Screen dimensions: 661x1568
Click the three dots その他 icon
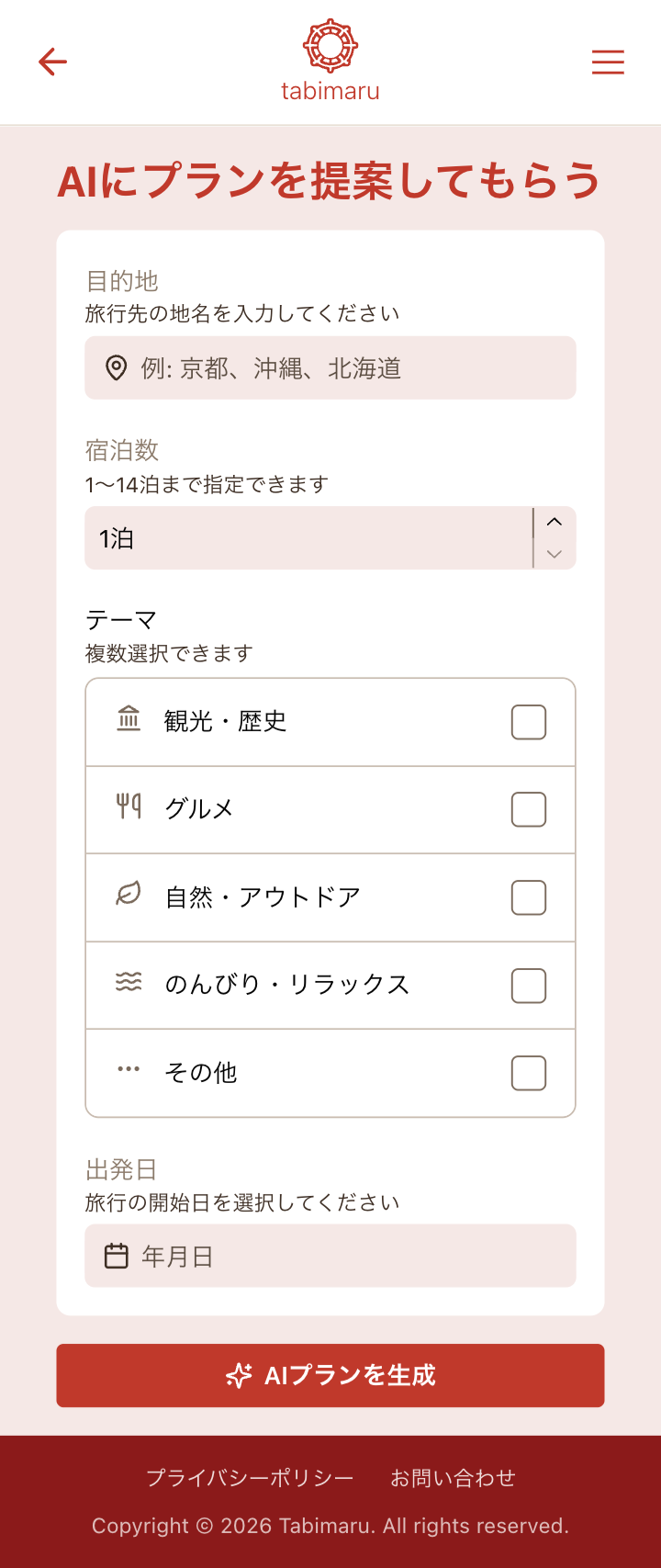coord(129,1070)
